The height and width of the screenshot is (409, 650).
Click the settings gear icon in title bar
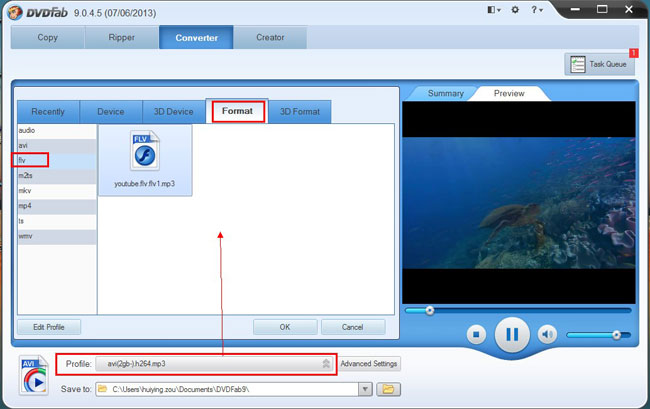515,10
